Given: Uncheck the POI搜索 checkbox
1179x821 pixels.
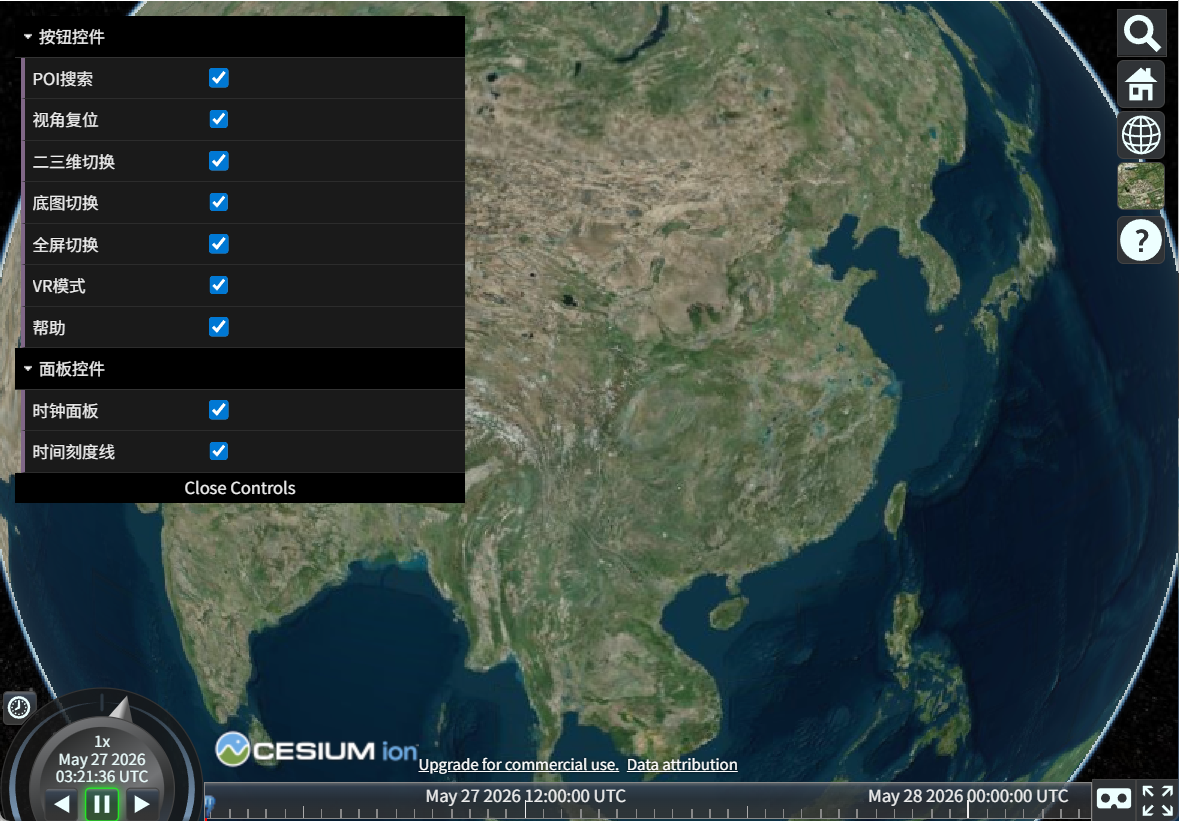Looking at the screenshot, I should (219, 78).
